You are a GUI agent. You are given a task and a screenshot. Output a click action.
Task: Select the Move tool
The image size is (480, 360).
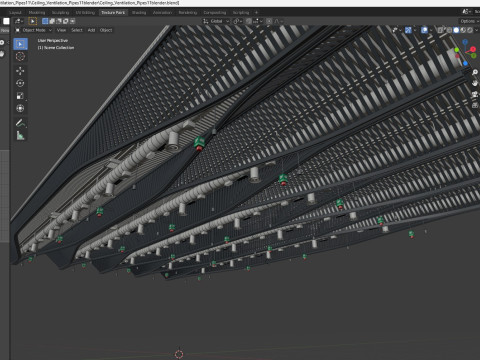pyautogui.click(x=20, y=71)
